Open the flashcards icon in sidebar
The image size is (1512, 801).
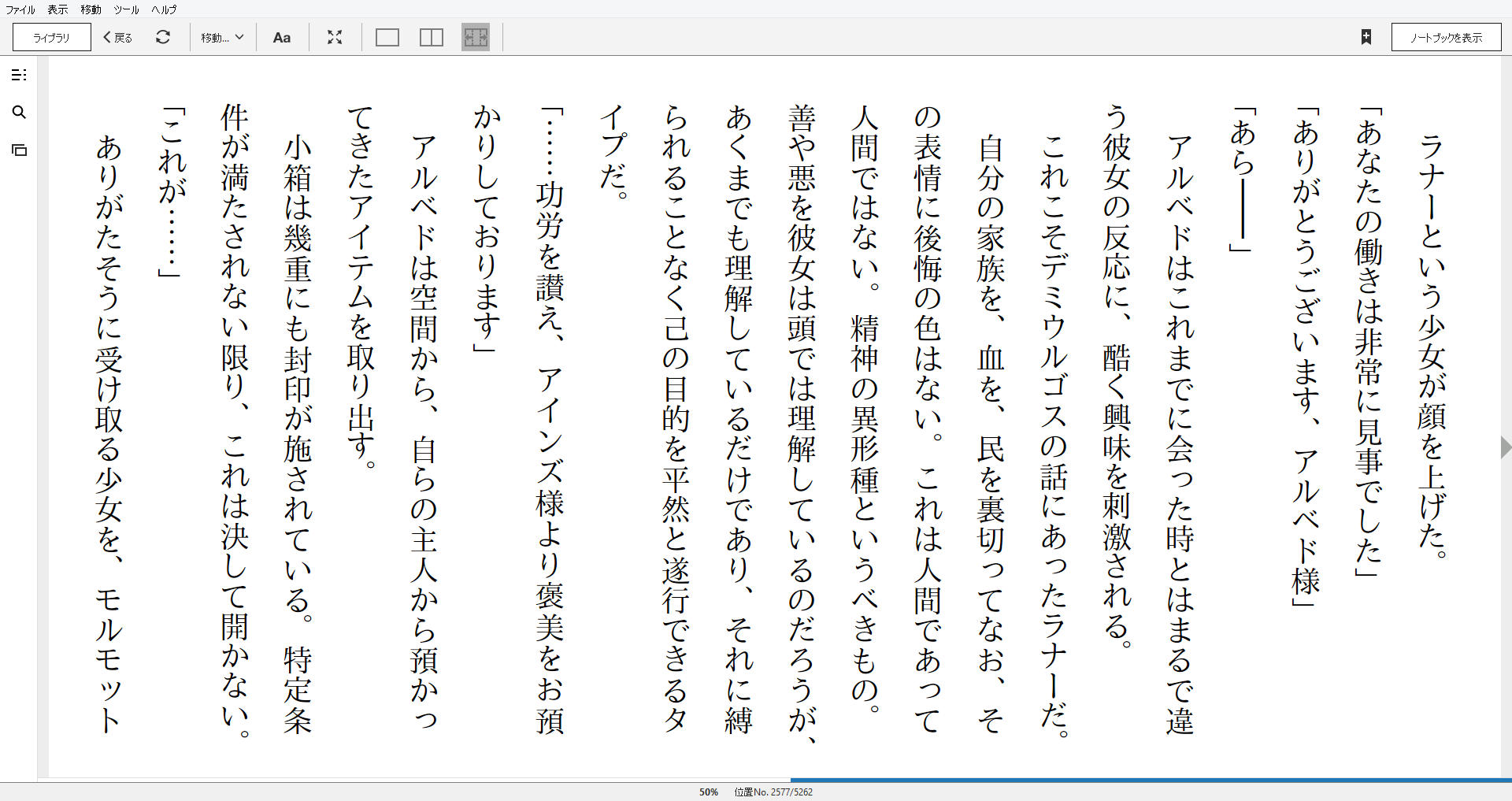[20, 150]
